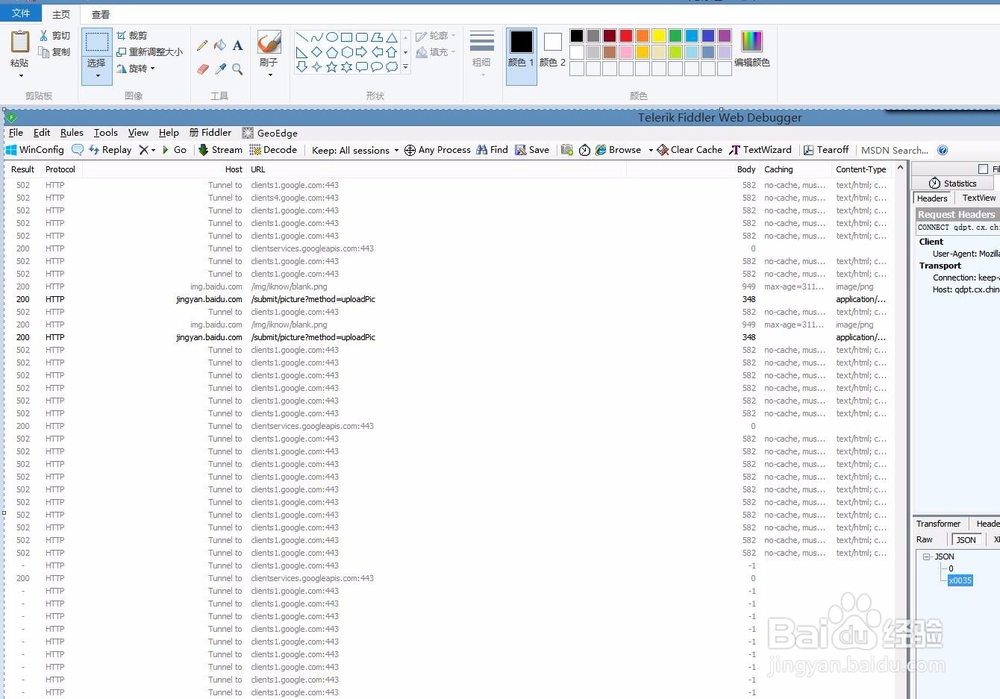Click the Copy icon in Paint
The image size is (1000, 699).
point(43,52)
